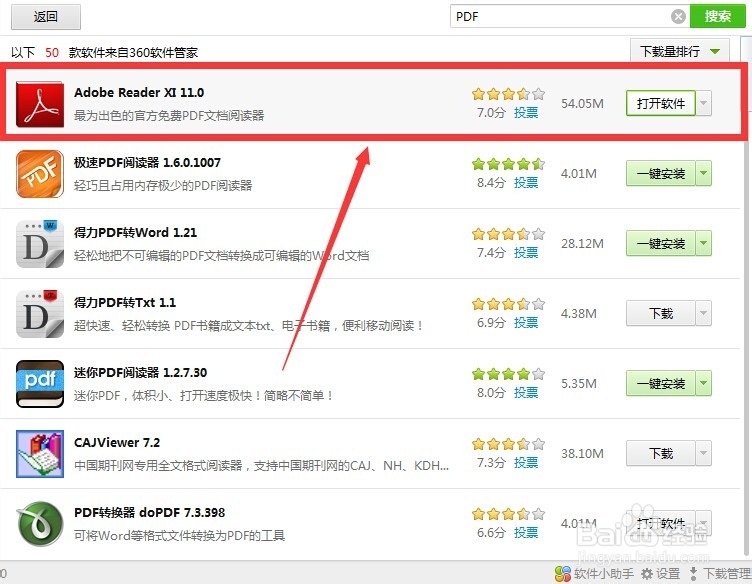Click the 38.10M size value
The height and width of the screenshot is (584, 752).
(x=582, y=454)
